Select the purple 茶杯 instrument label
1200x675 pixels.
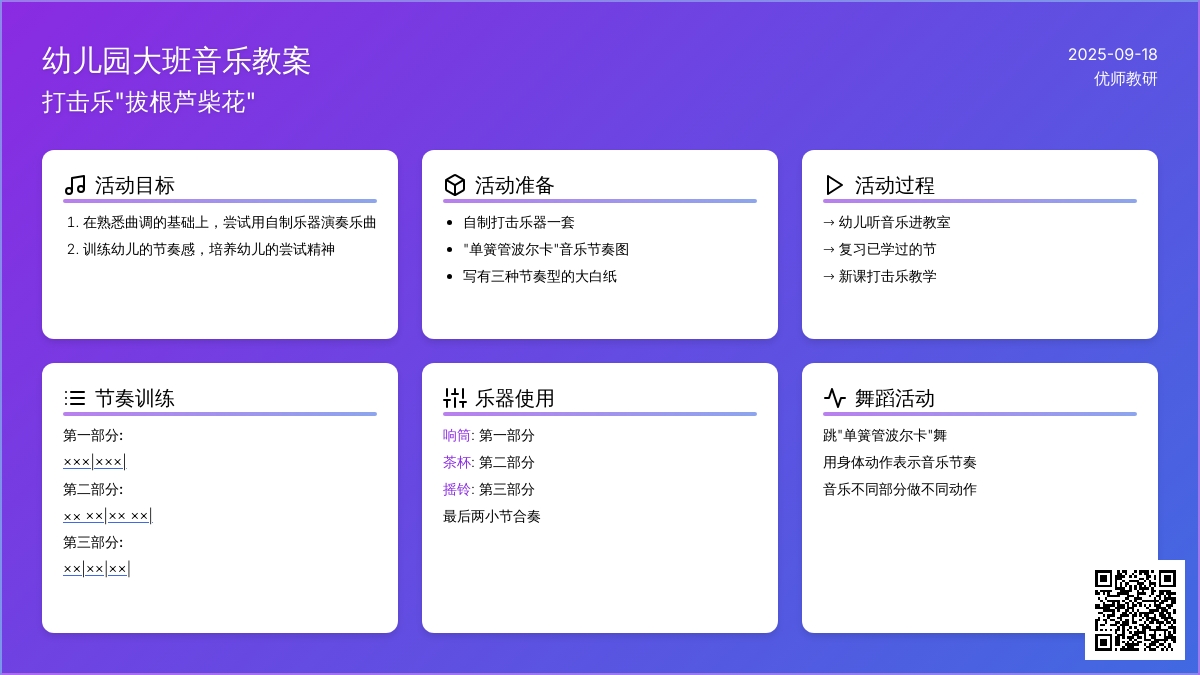(x=457, y=462)
